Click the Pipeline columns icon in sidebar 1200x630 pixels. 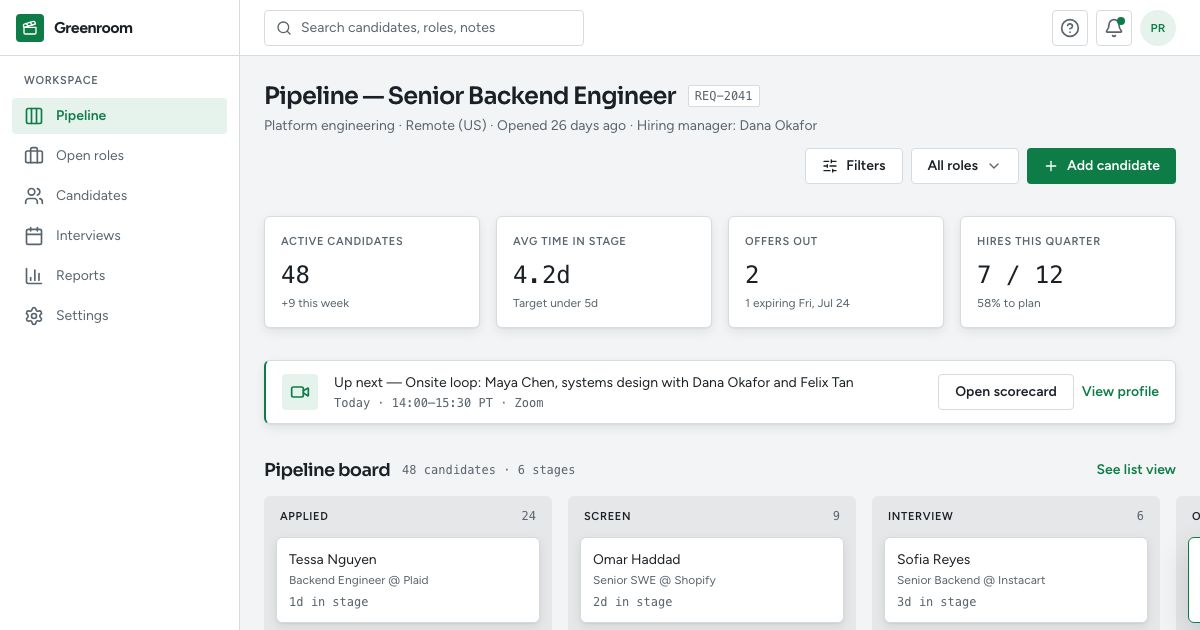point(34,116)
